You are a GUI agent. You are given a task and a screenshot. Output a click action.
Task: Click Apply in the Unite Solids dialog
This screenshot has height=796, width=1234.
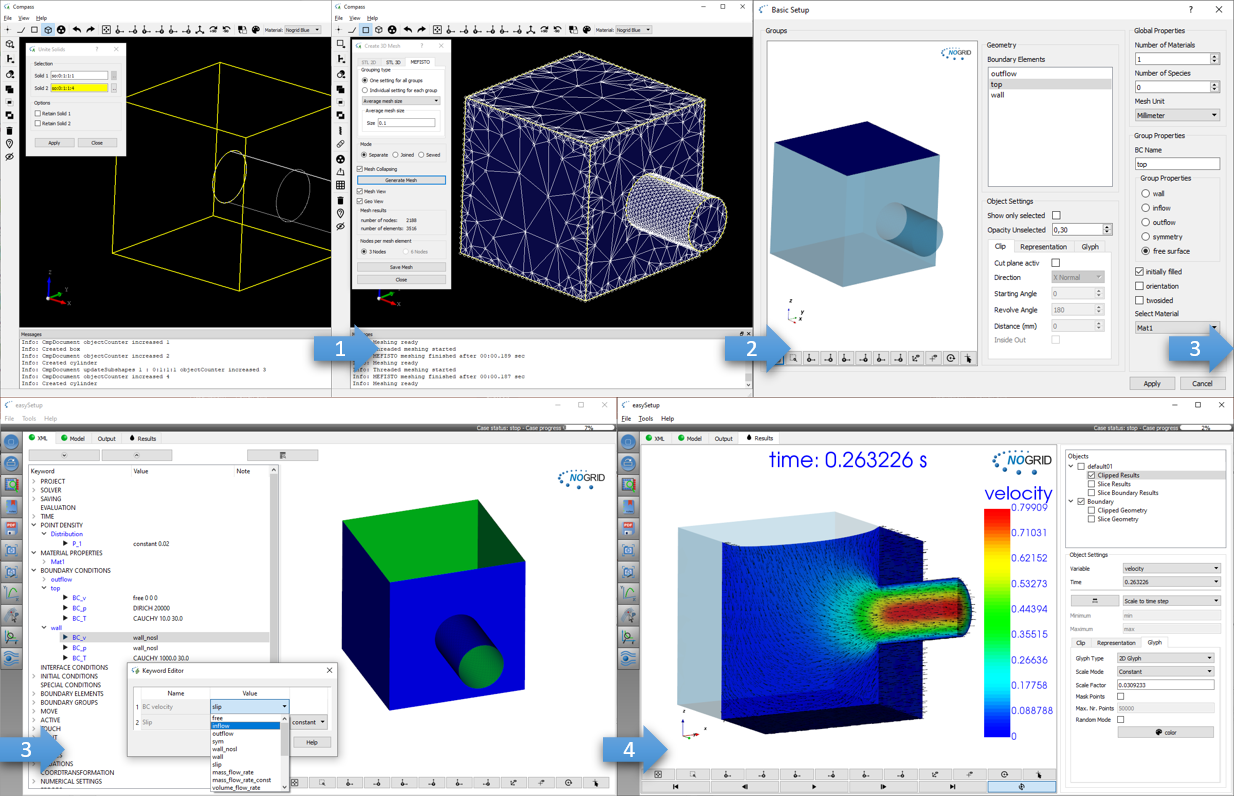click(54, 143)
